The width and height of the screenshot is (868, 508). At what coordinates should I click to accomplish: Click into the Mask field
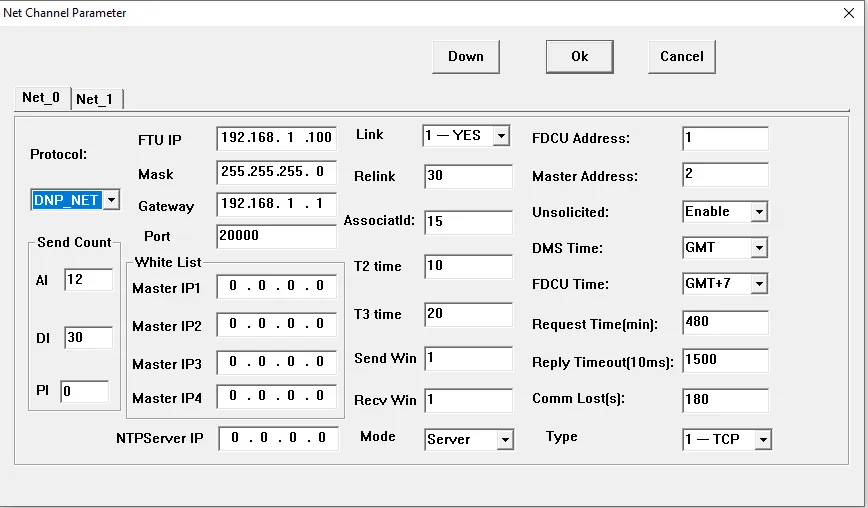[x=276, y=172]
